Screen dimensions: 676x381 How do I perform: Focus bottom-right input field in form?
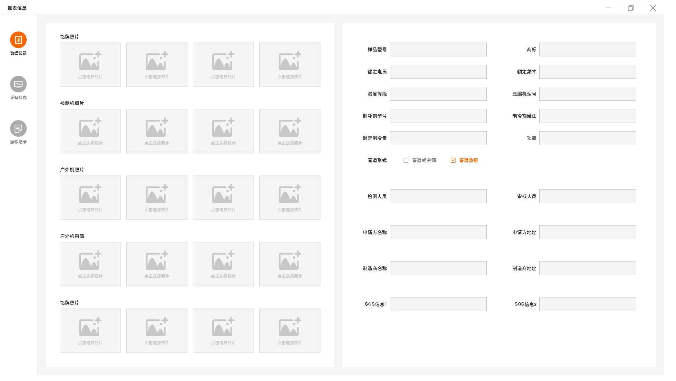(587, 304)
